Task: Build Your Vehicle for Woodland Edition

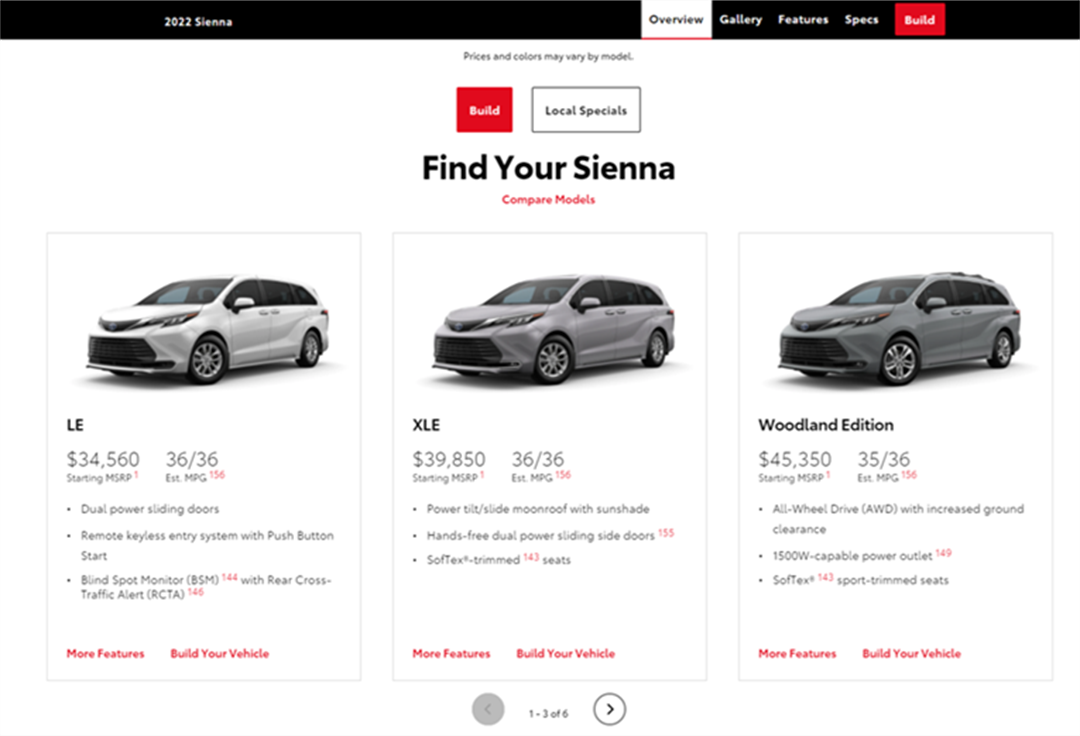Action: coord(911,654)
